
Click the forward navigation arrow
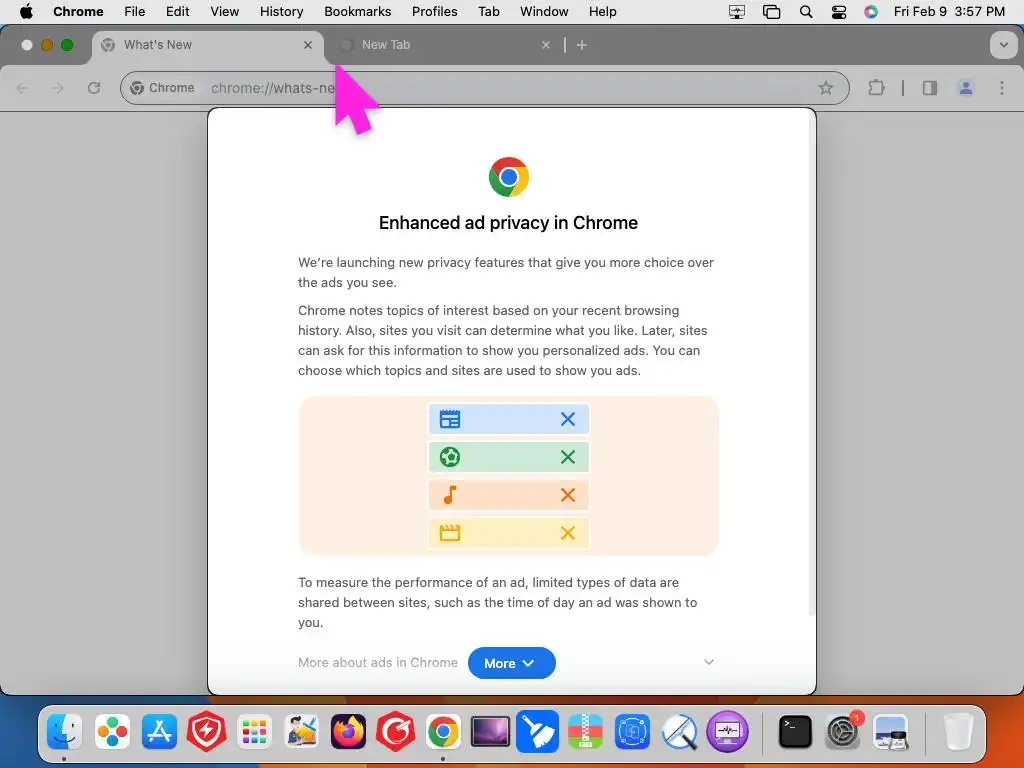58,88
